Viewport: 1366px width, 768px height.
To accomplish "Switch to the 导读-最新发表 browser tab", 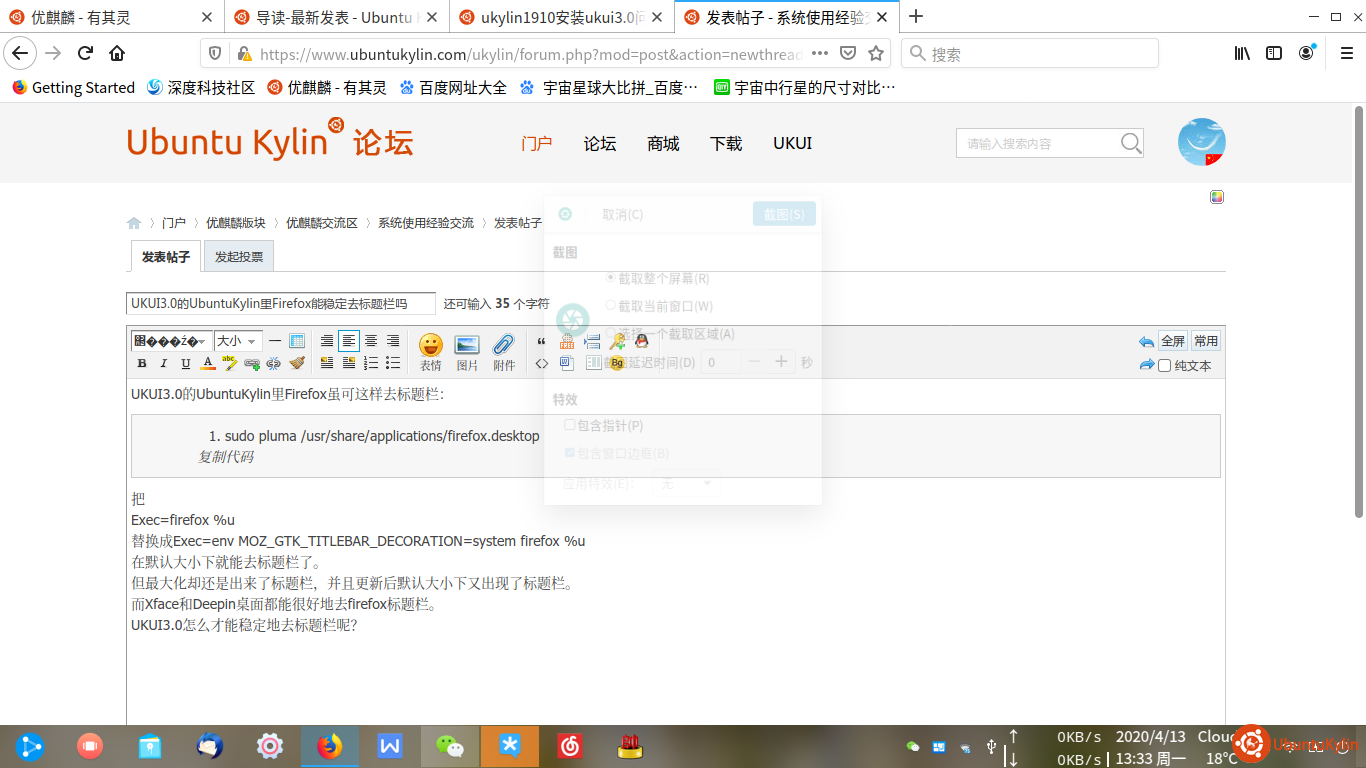I will 337,17.
